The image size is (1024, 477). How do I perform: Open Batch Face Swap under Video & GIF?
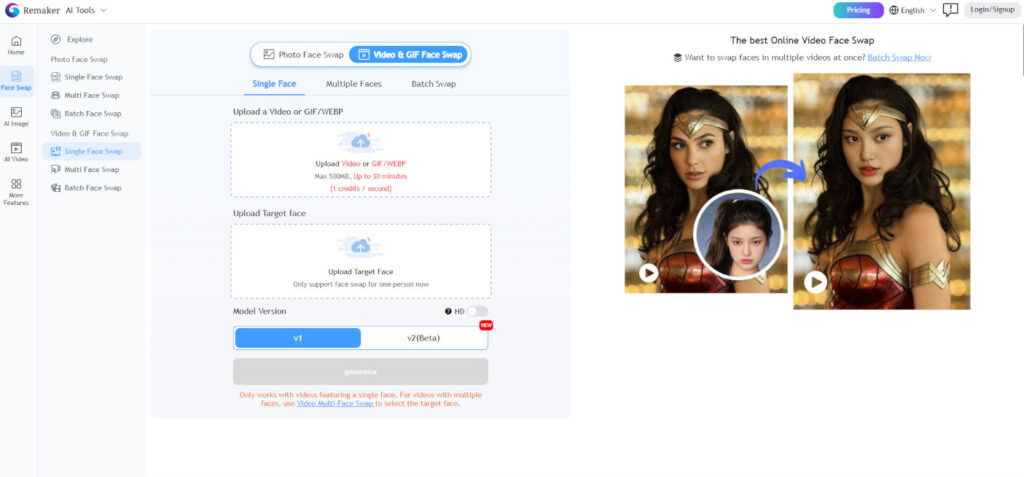click(86, 188)
